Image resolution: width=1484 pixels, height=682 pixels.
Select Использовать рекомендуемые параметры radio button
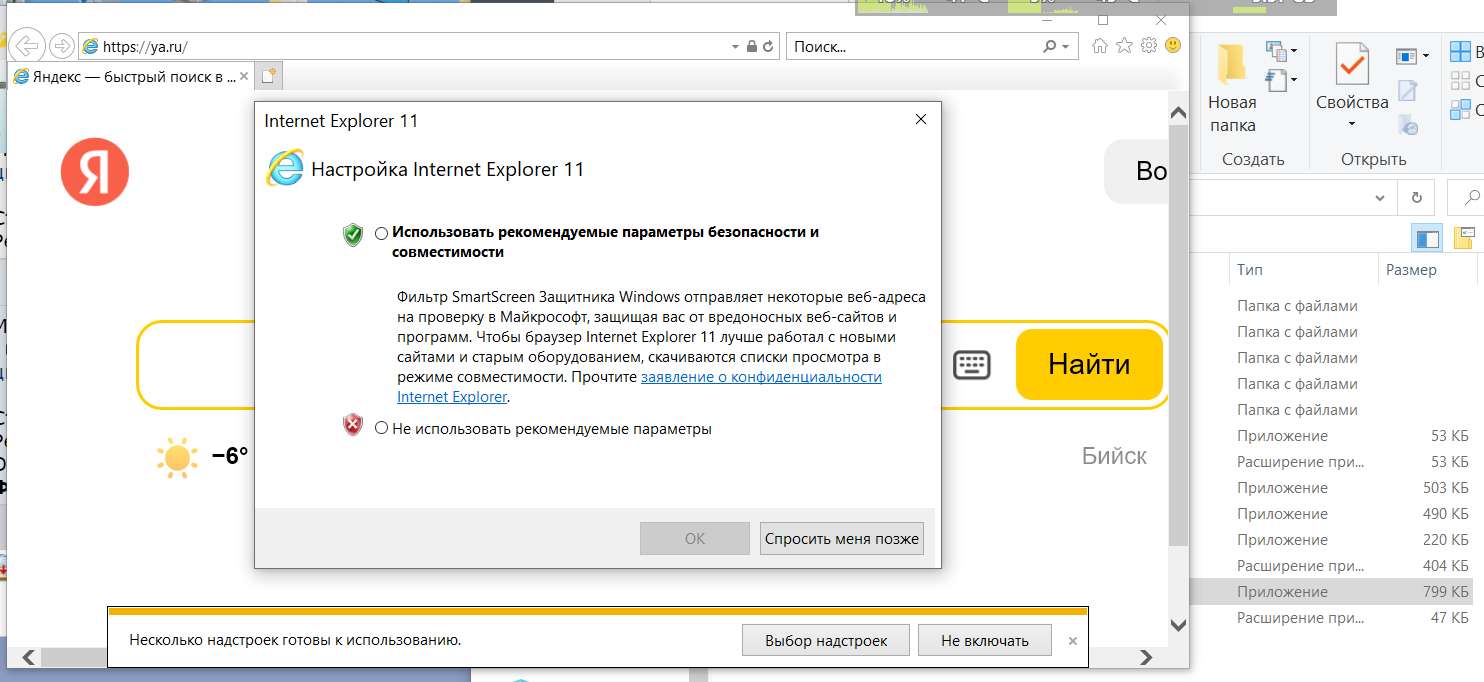tap(381, 233)
